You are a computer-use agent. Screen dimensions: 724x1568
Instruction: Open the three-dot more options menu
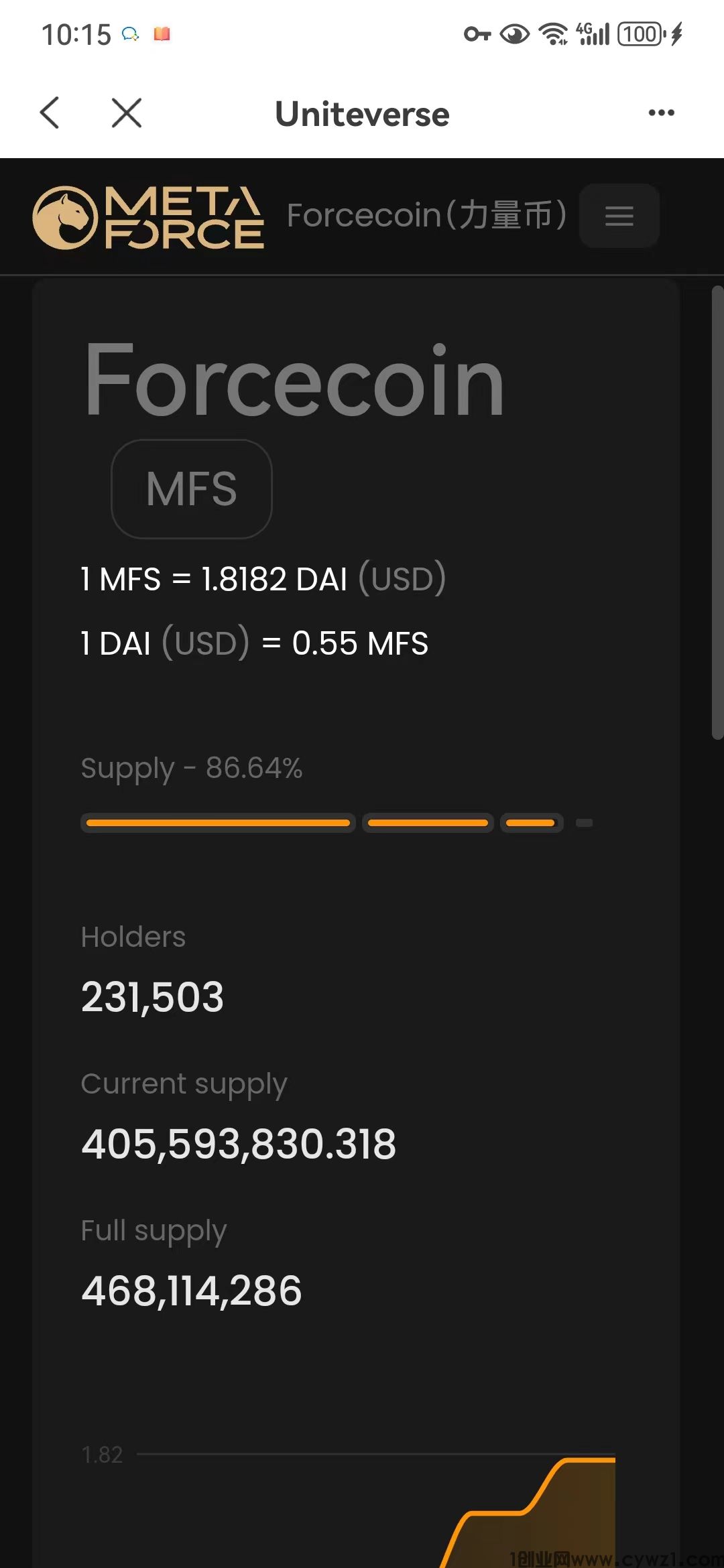pyautogui.click(x=661, y=113)
